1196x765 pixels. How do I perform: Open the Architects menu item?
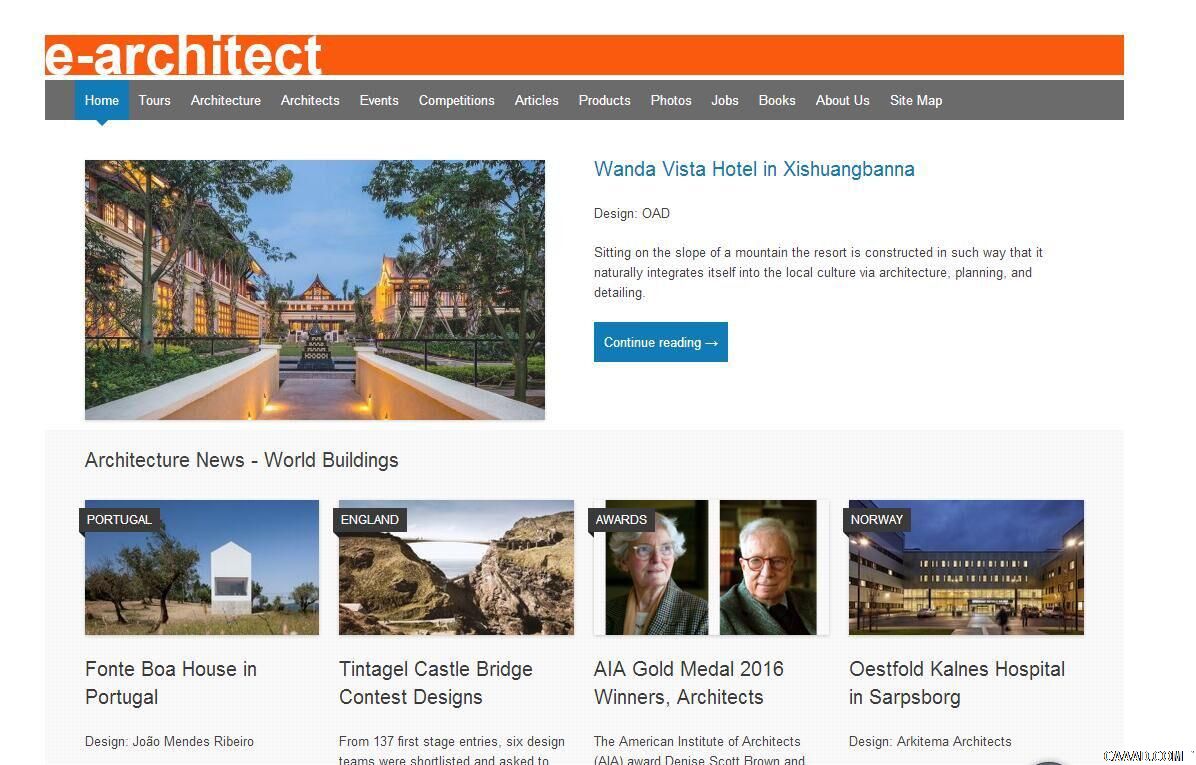310,100
